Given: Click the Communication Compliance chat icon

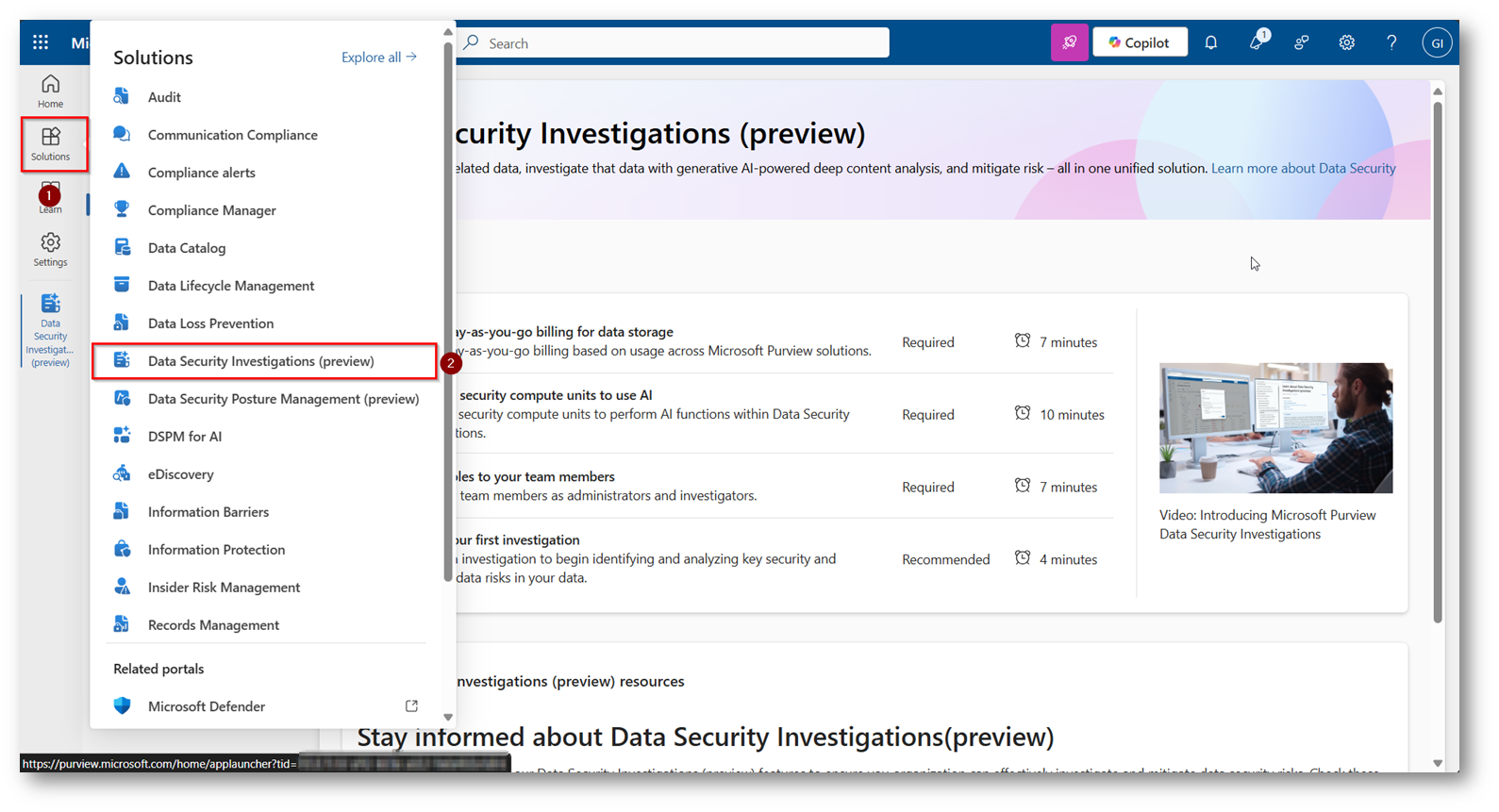Looking at the screenshot, I should [x=122, y=134].
